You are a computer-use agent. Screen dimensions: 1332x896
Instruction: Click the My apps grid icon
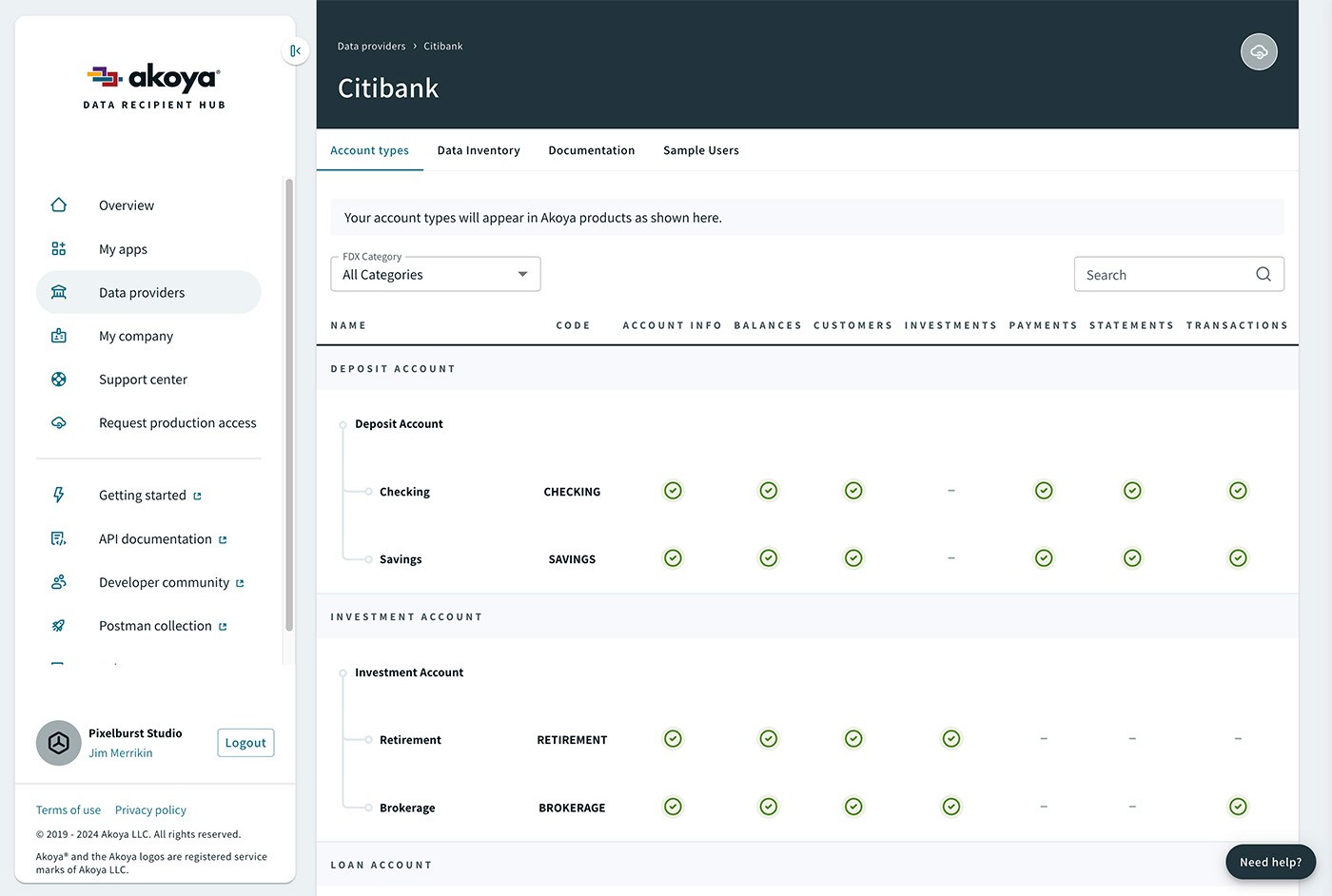pos(59,248)
